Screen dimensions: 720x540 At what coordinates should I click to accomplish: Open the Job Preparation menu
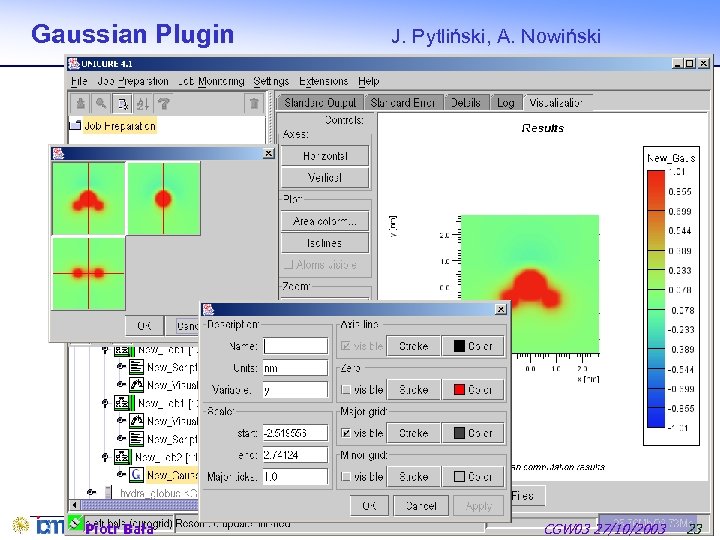tap(133, 81)
